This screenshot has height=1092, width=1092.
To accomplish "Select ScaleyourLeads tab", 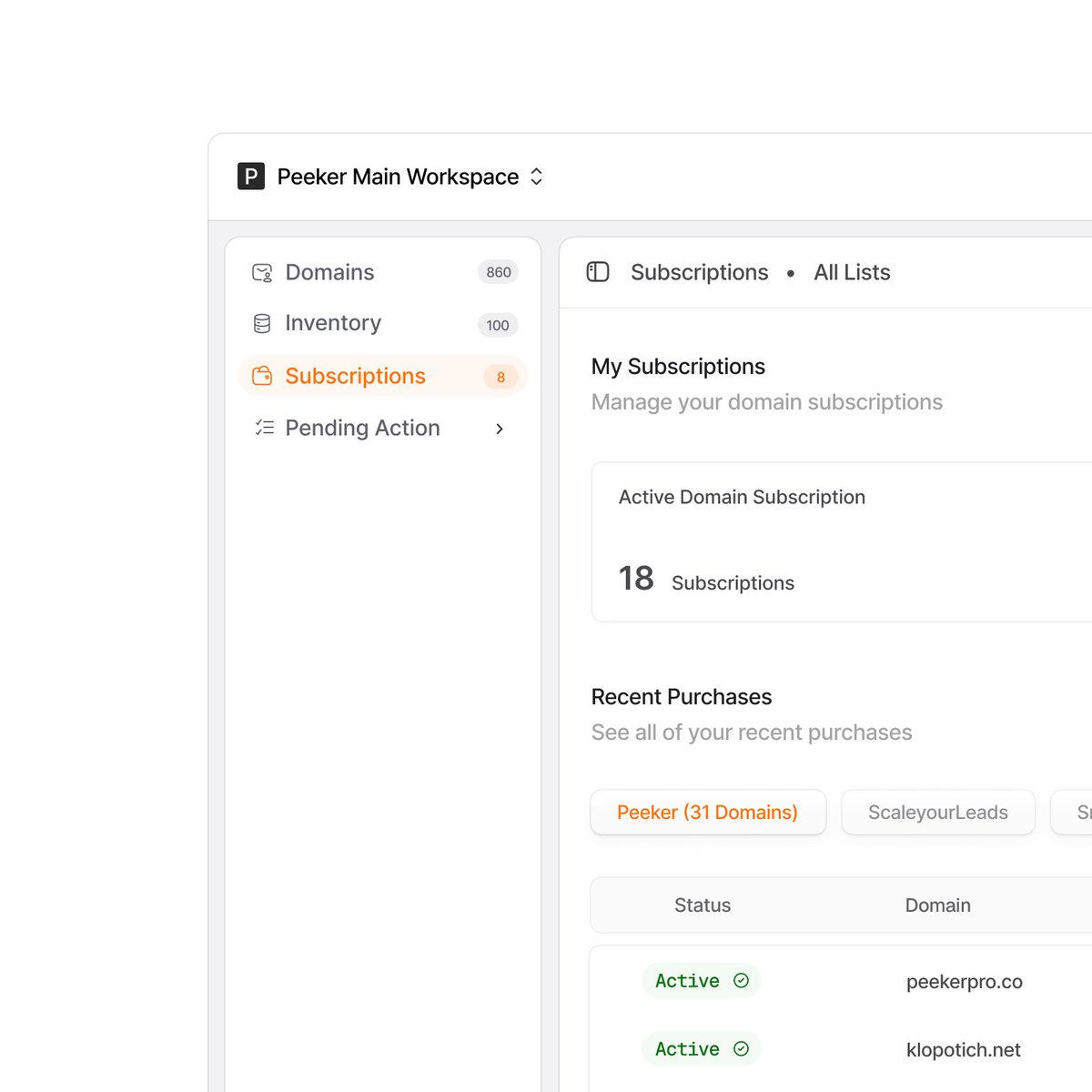I will tap(938, 812).
